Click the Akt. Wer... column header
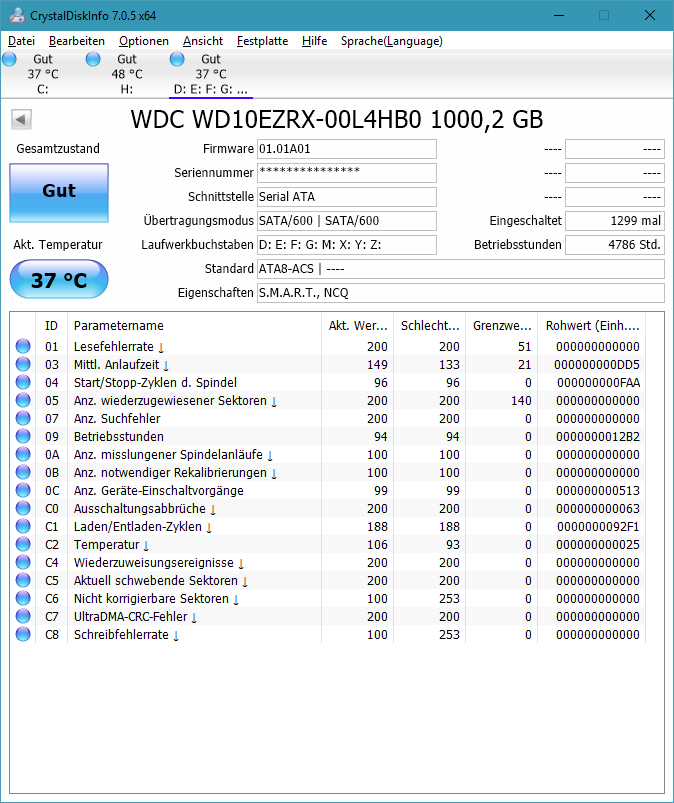 coord(357,326)
